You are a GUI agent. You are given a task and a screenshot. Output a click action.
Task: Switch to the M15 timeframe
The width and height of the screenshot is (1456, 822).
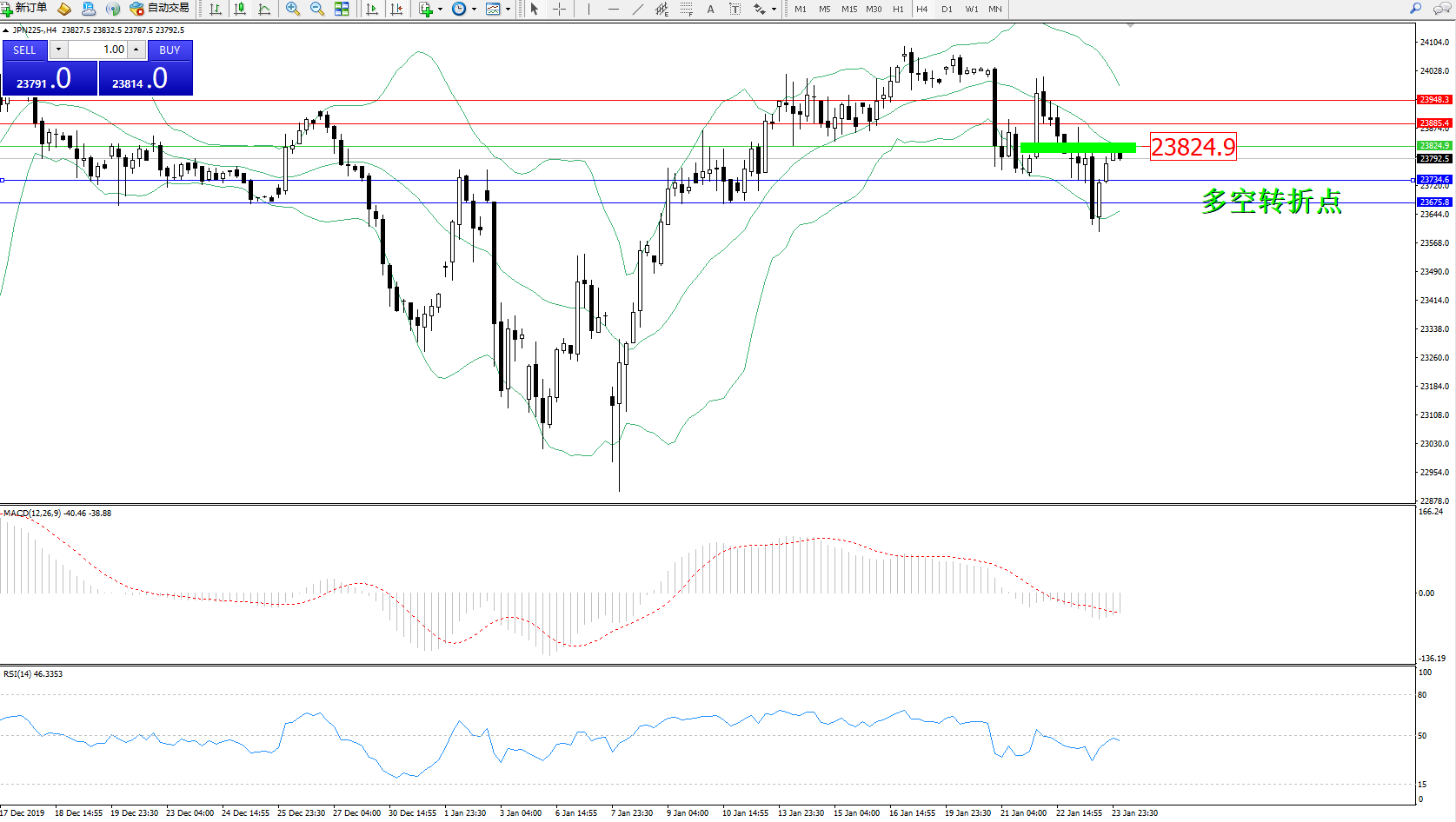pyautogui.click(x=848, y=9)
